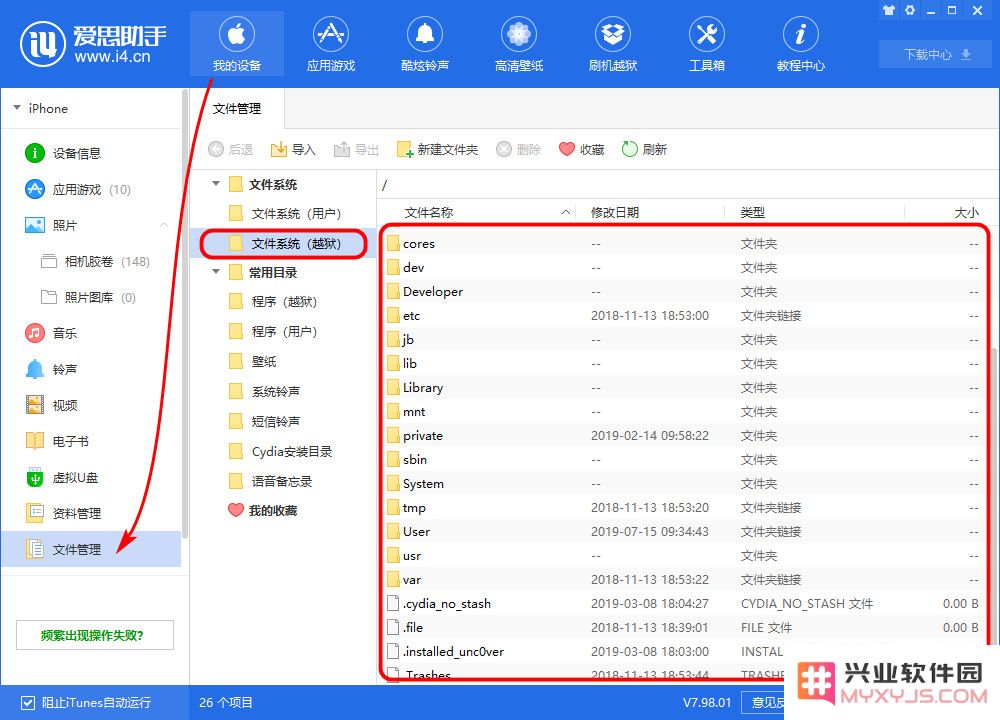Viewport: 1000px width, 720px height.
Task: Sort by the 类型 column header
Action: pos(814,212)
